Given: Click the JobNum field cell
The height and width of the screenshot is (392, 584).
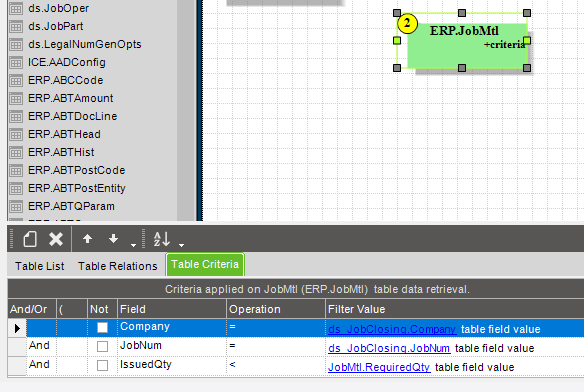Looking at the screenshot, I should (x=172, y=346).
